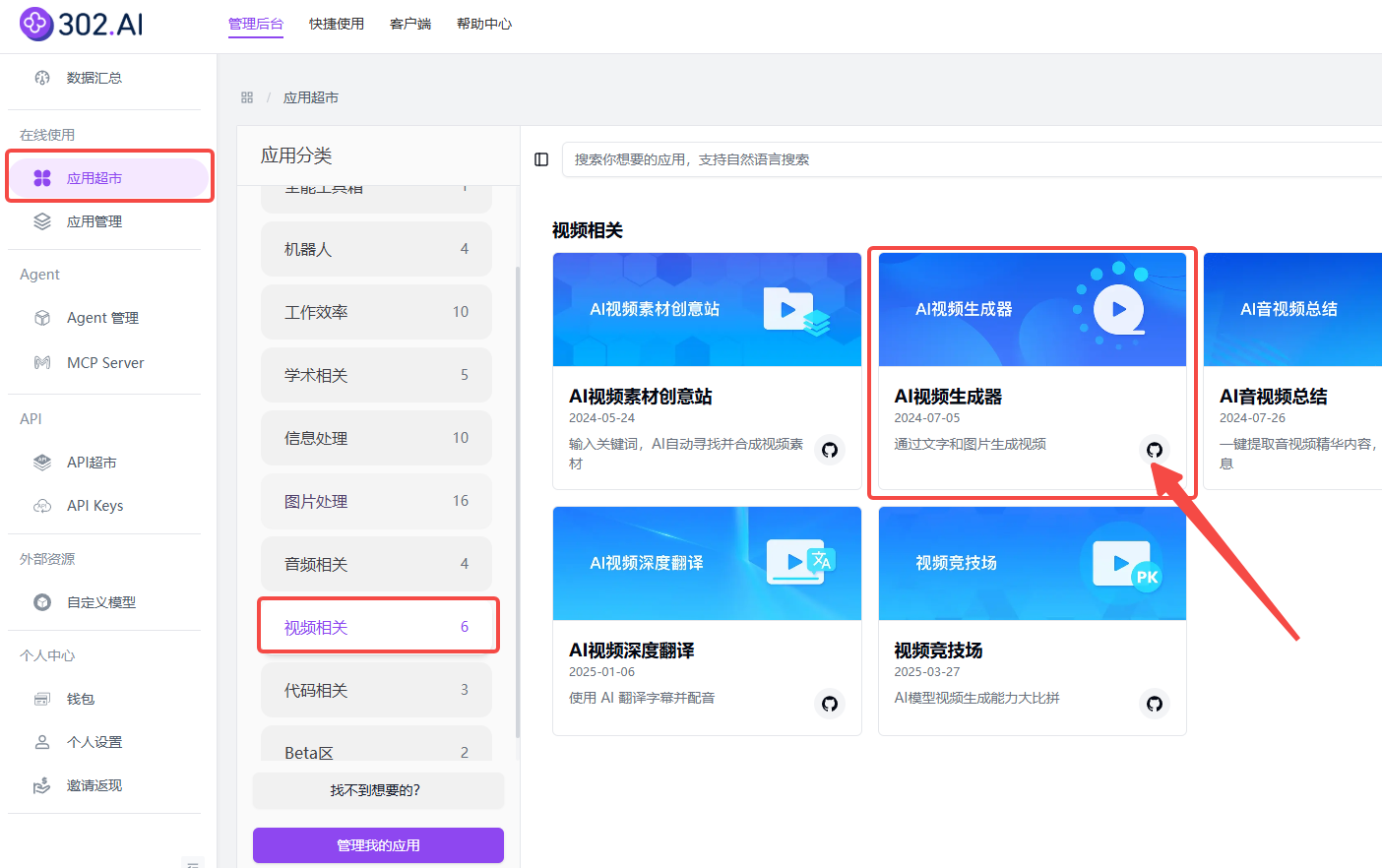Open the 数据汇总 sidebar icon
The image size is (1382, 868).
[42, 78]
